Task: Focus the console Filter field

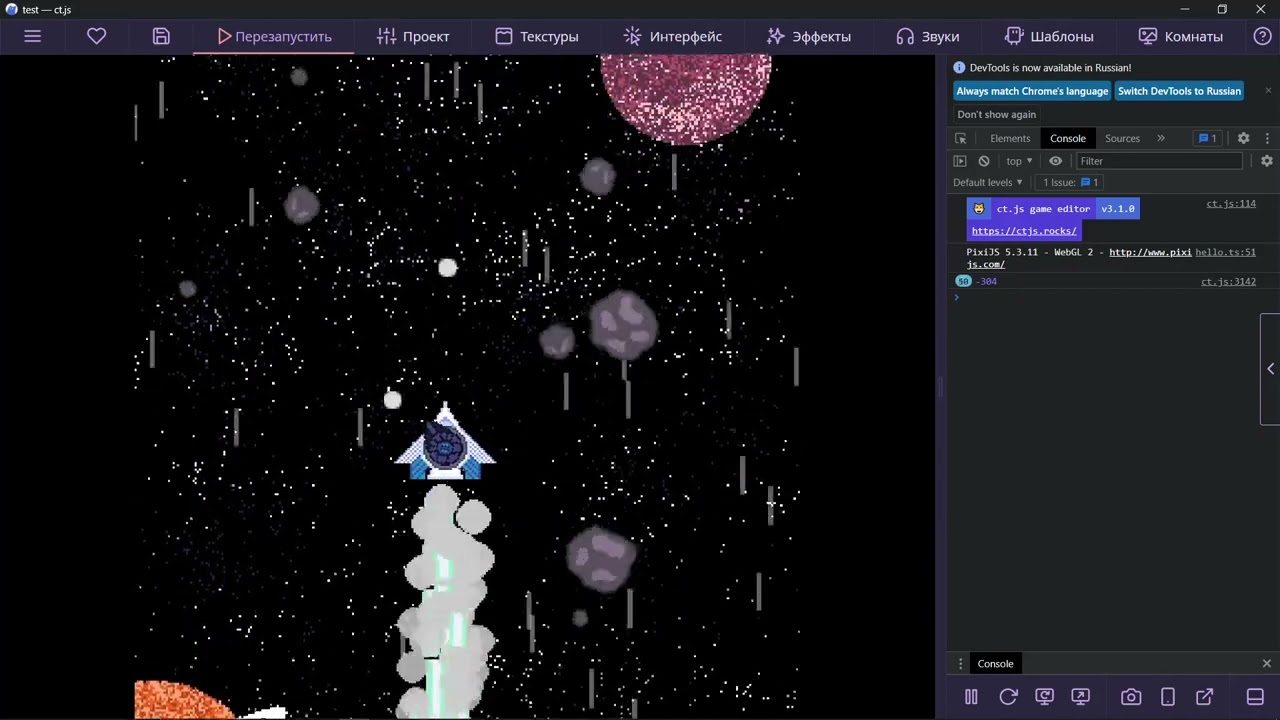Action: coord(1160,161)
